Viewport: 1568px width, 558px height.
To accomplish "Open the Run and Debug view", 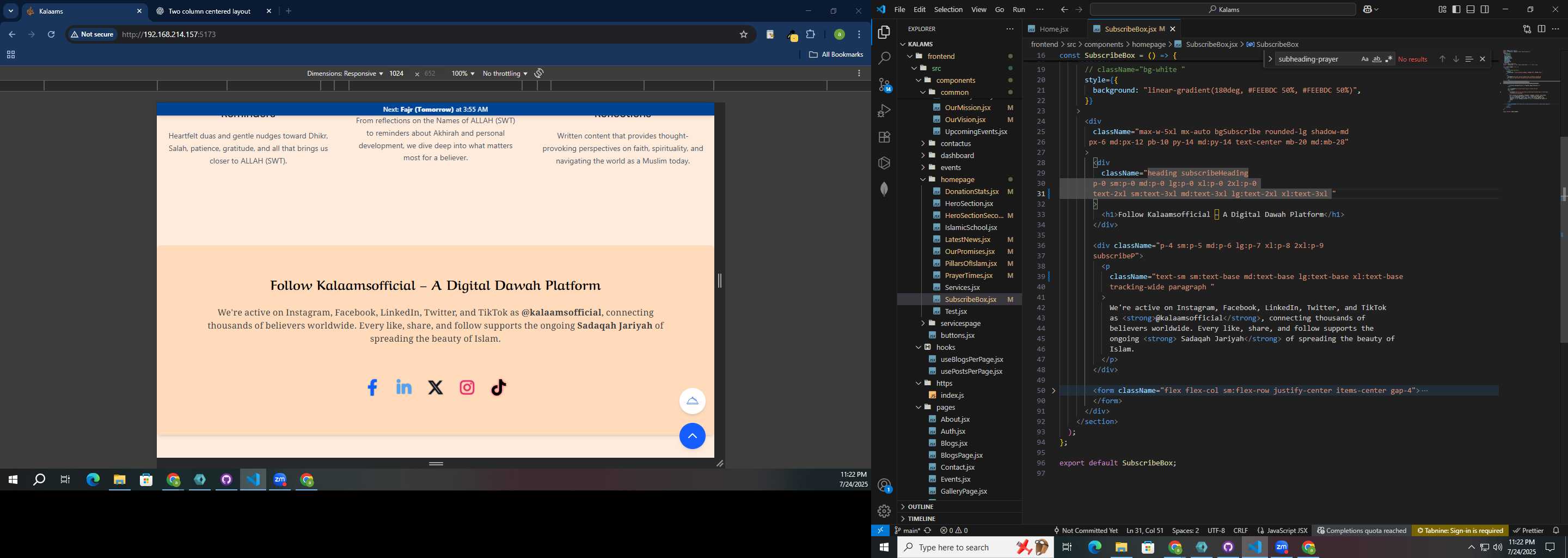I will click(x=884, y=111).
